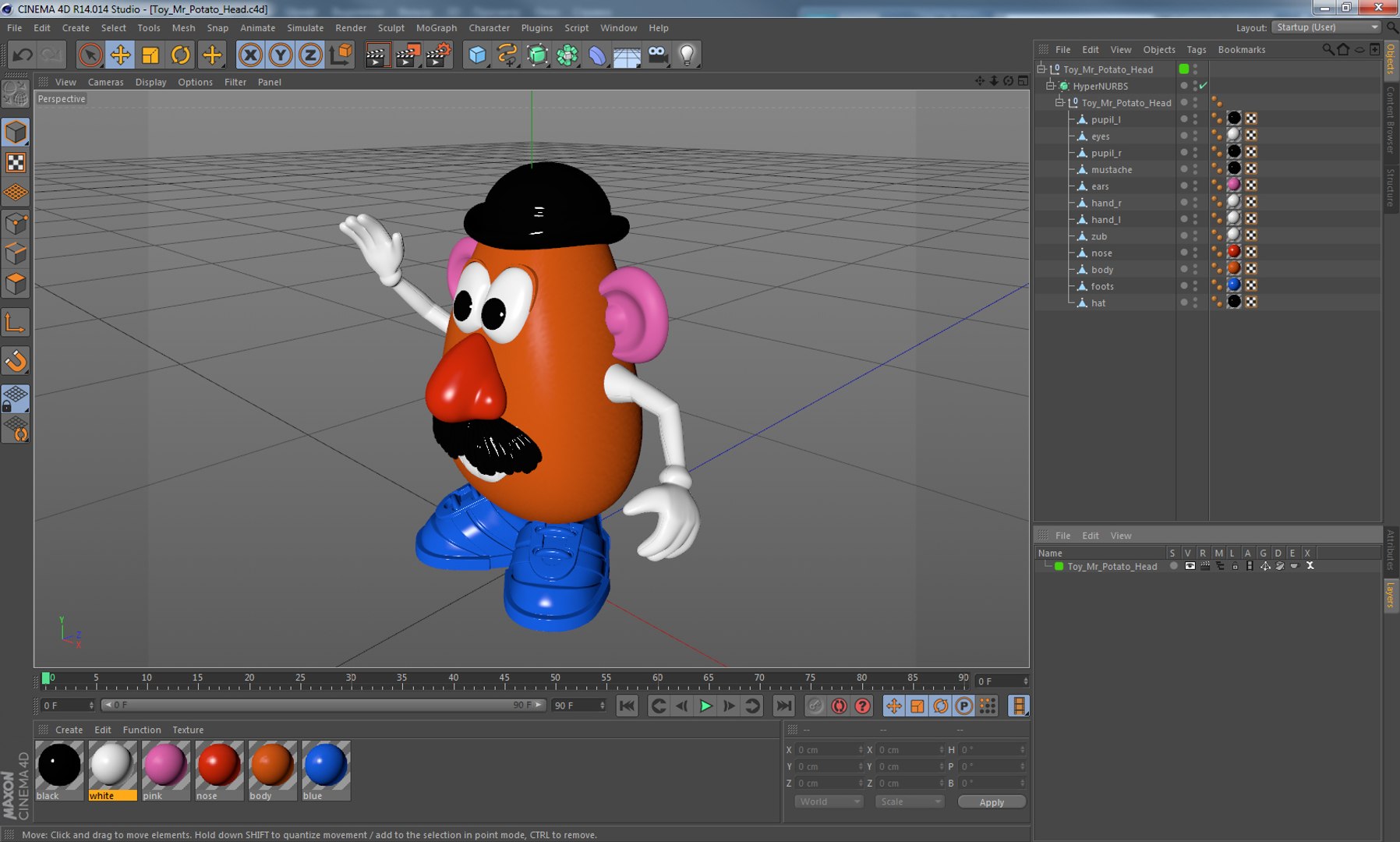Switch to Edges mode

16,253
